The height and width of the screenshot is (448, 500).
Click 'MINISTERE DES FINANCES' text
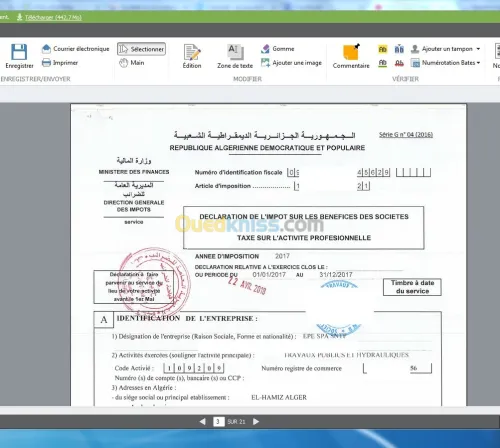(x=134, y=172)
